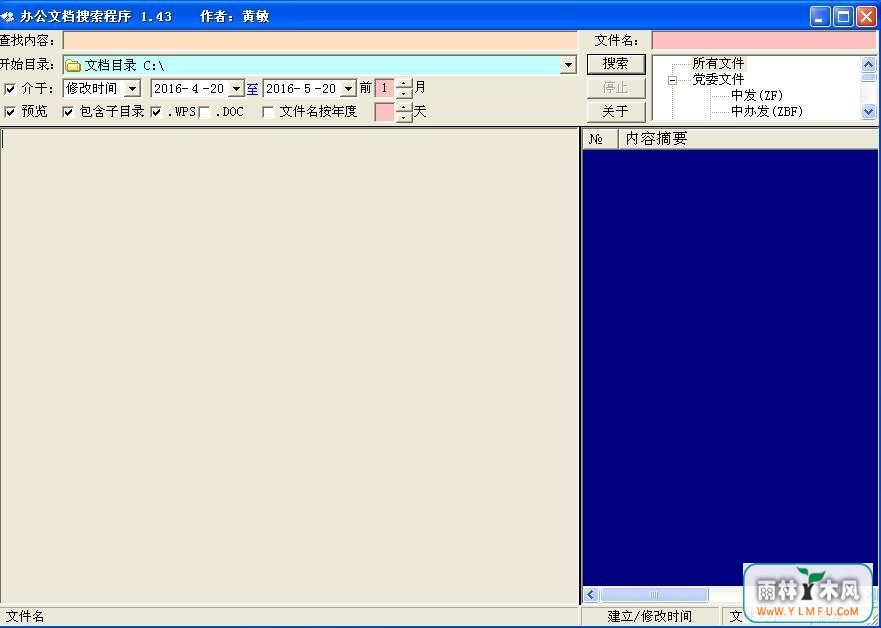Viewport: 881px width, 628px height.
Task: Click the folder icon in start directory
Action: click(x=72, y=66)
